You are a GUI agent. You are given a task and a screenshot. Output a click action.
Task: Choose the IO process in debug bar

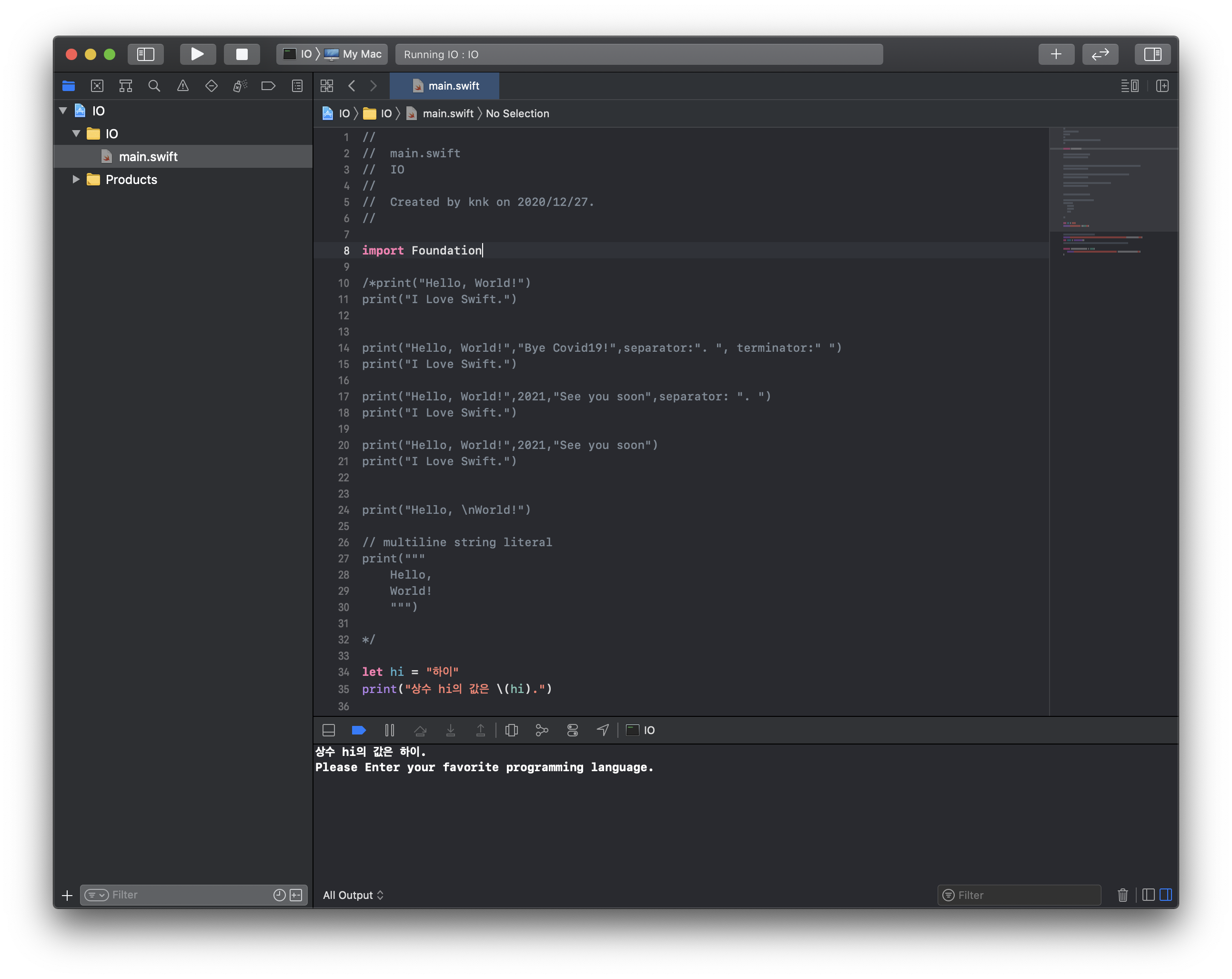click(641, 730)
